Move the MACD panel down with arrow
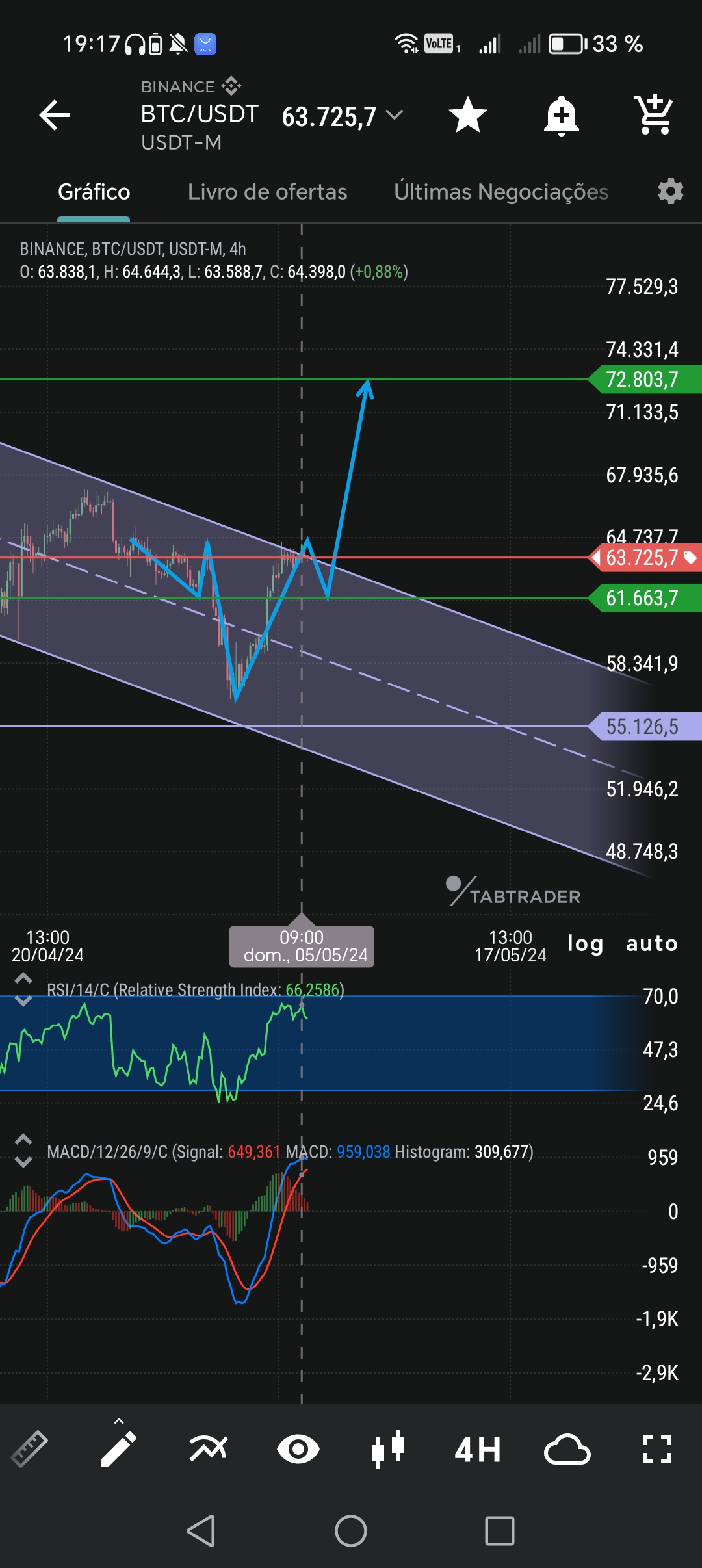The width and height of the screenshot is (702, 1568). [23, 1162]
